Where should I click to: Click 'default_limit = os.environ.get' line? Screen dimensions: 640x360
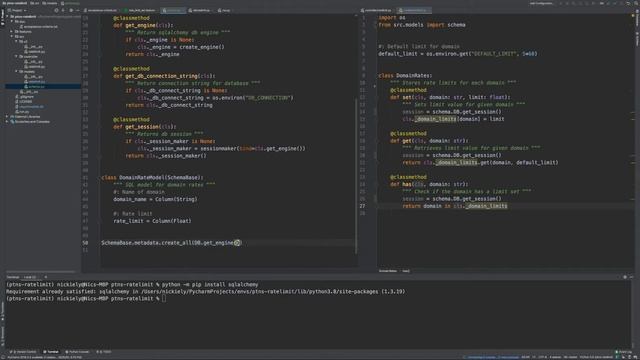point(458,53)
